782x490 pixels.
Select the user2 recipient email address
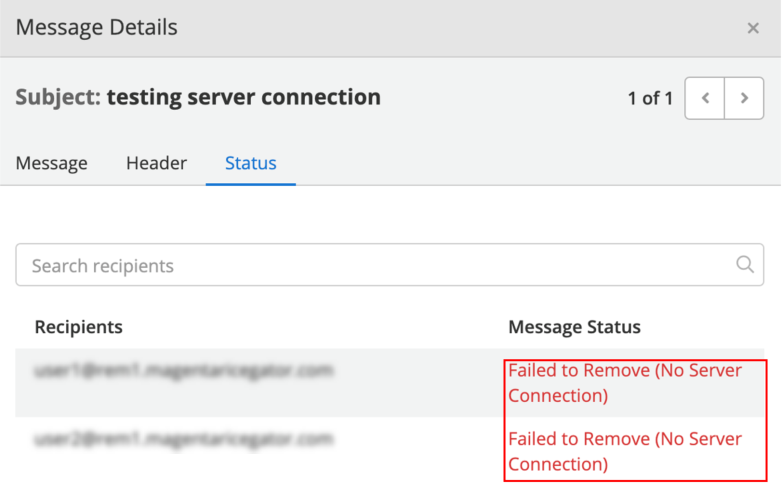[183, 439]
